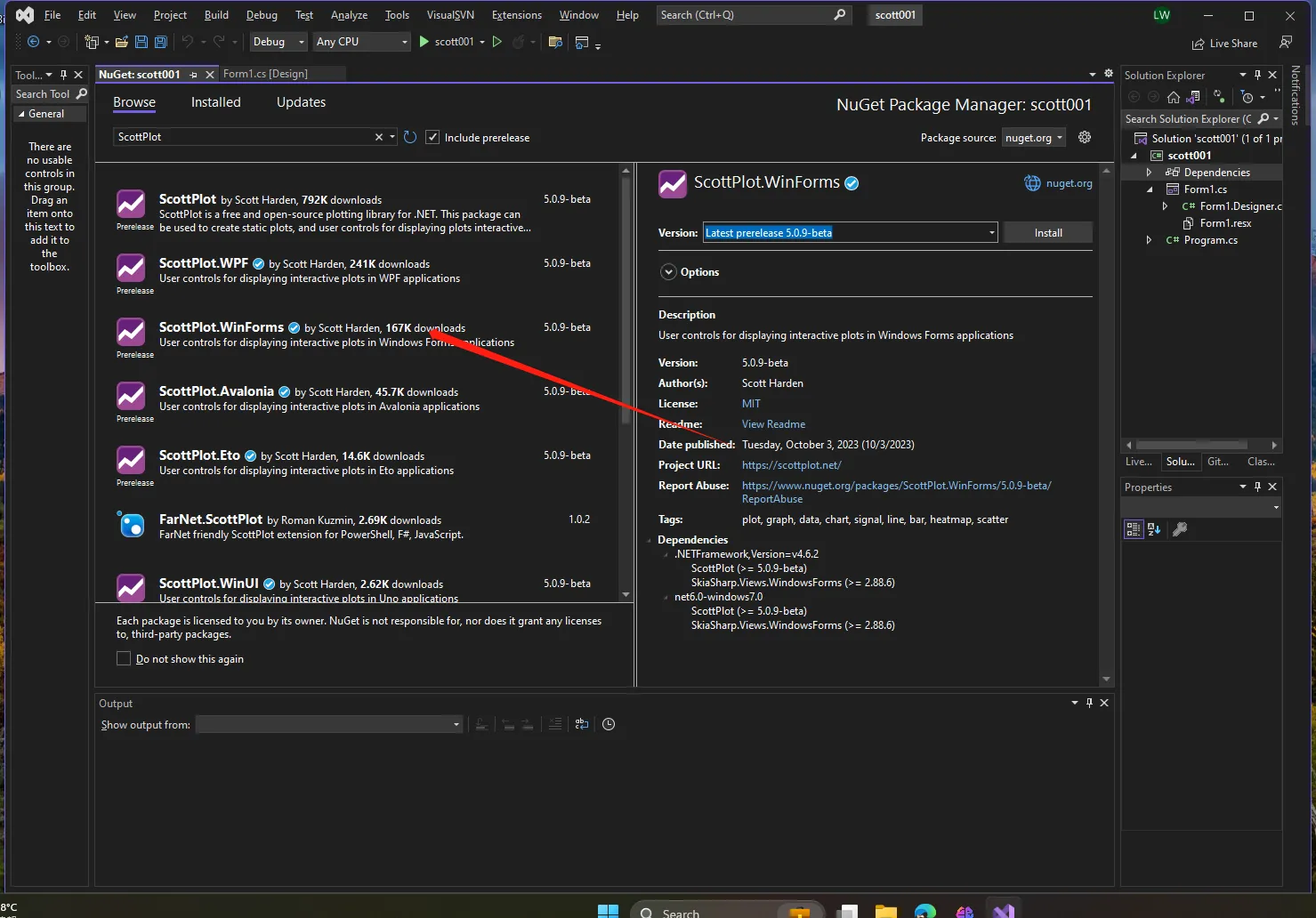The width and height of the screenshot is (1316, 918).
Task: Click the Open File folder icon
Action: (x=122, y=42)
